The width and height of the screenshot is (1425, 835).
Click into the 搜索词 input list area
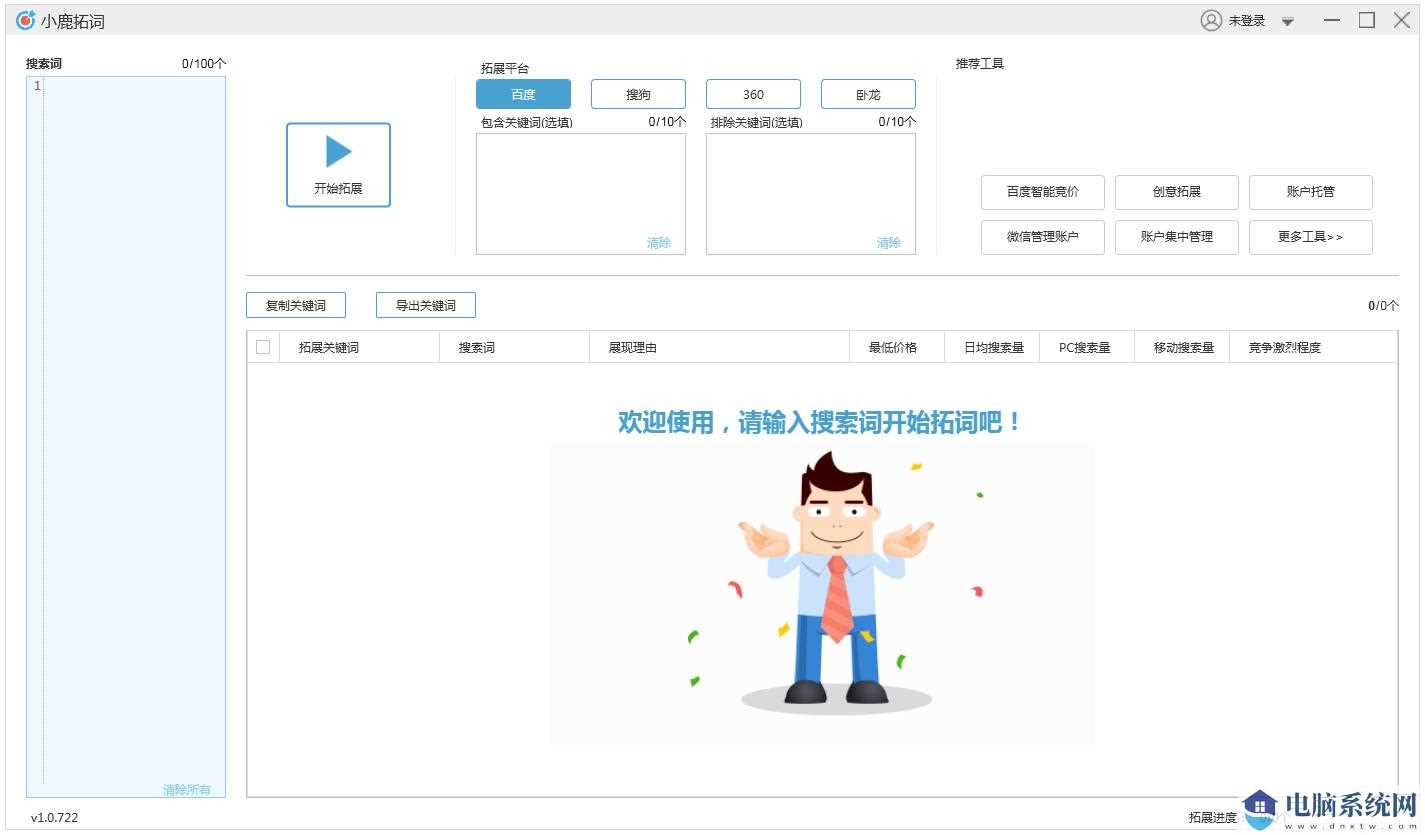click(x=126, y=436)
